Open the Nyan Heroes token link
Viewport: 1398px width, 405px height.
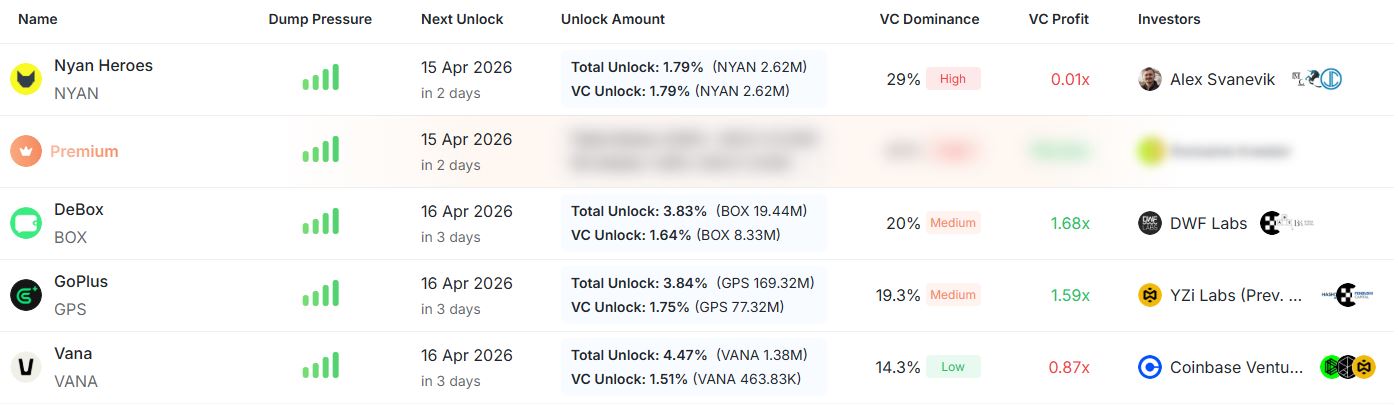click(103, 66)
